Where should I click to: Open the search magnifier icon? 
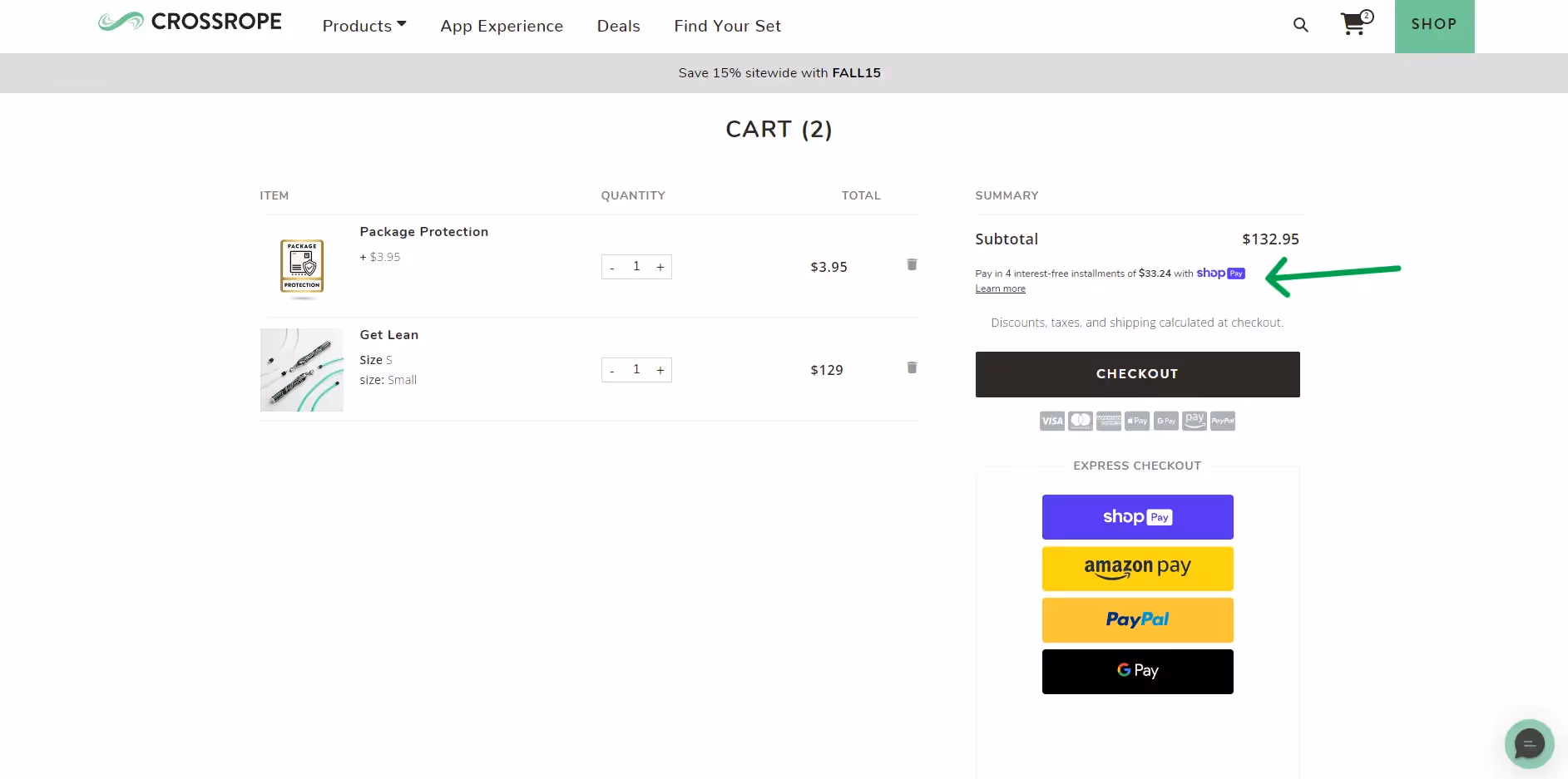(1301, 25)
